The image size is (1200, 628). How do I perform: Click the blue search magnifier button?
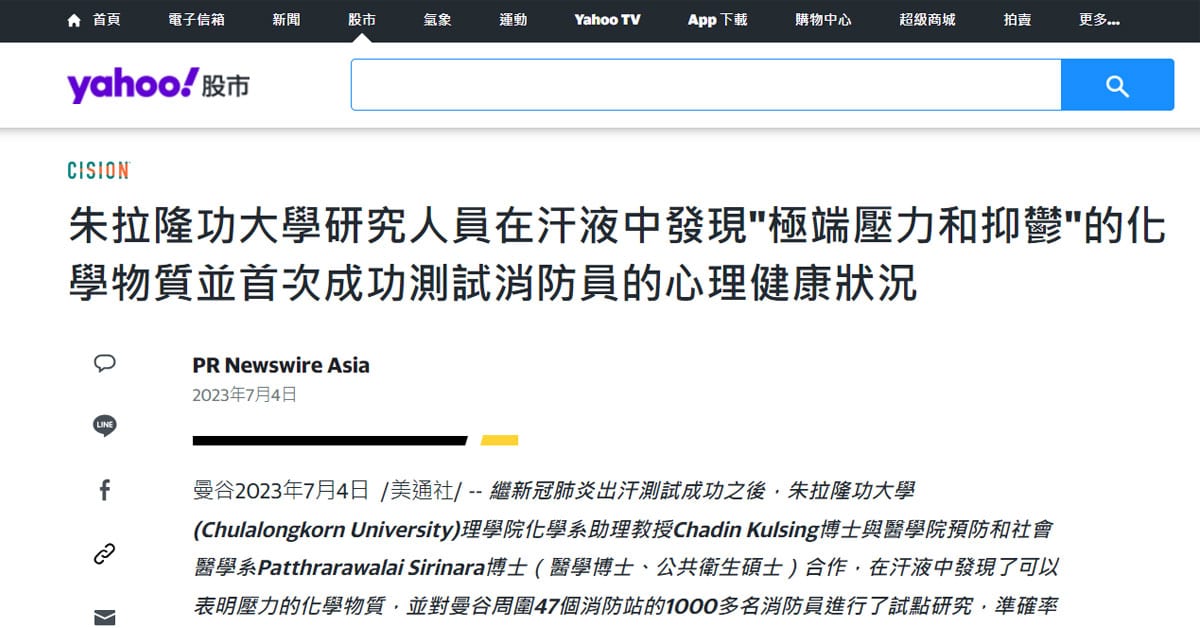tap(1117, 85)
